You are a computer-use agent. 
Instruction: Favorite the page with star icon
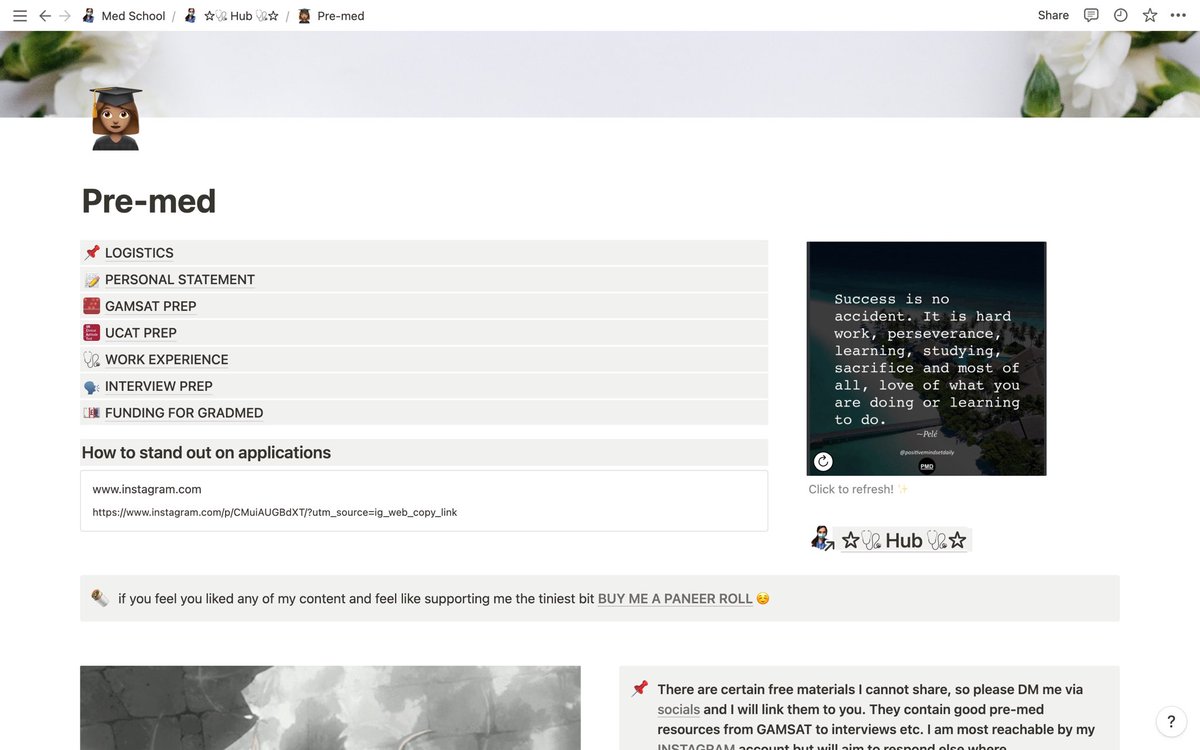tap(1150, 15)
